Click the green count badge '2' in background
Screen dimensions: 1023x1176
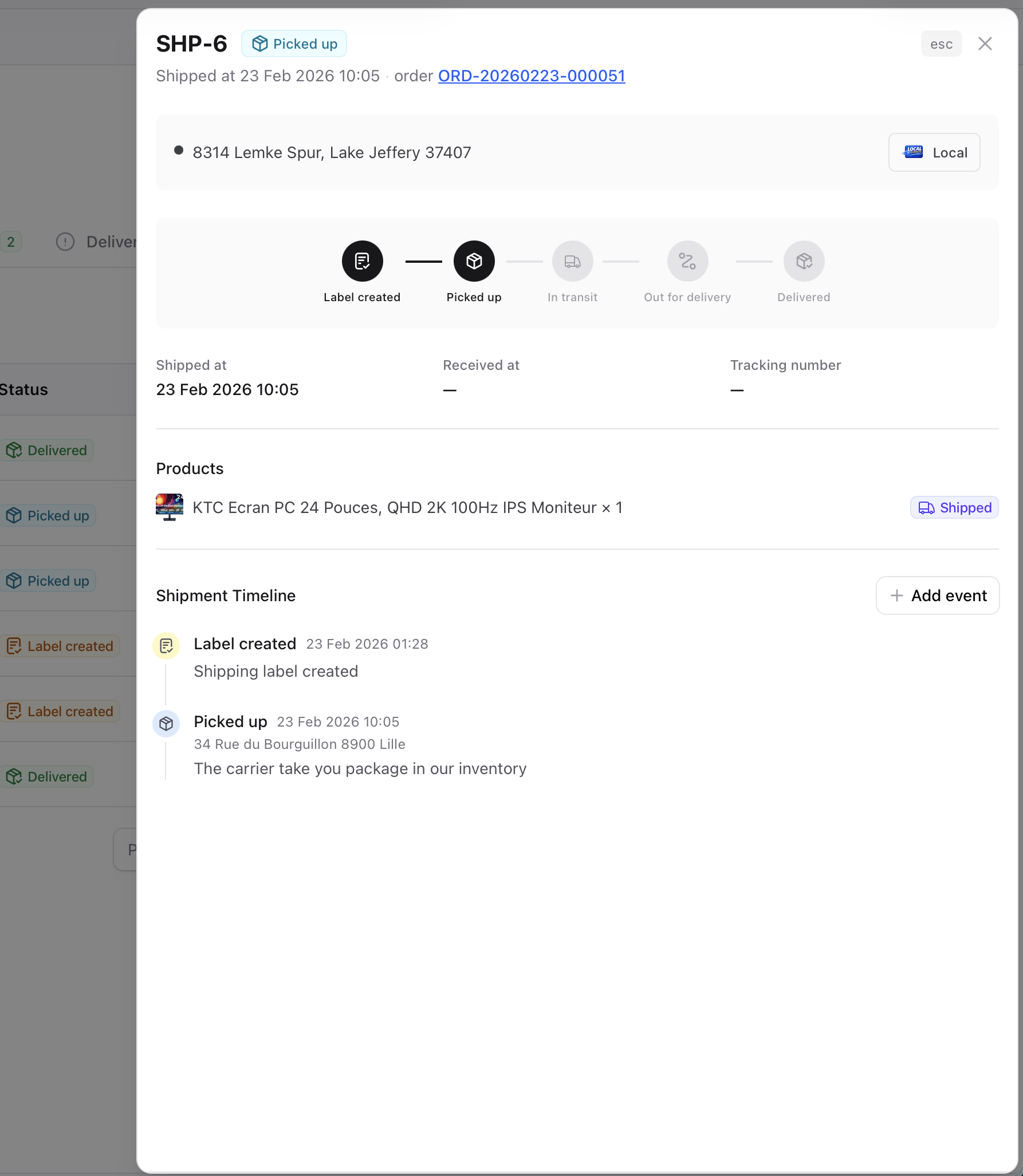(11, 242)
